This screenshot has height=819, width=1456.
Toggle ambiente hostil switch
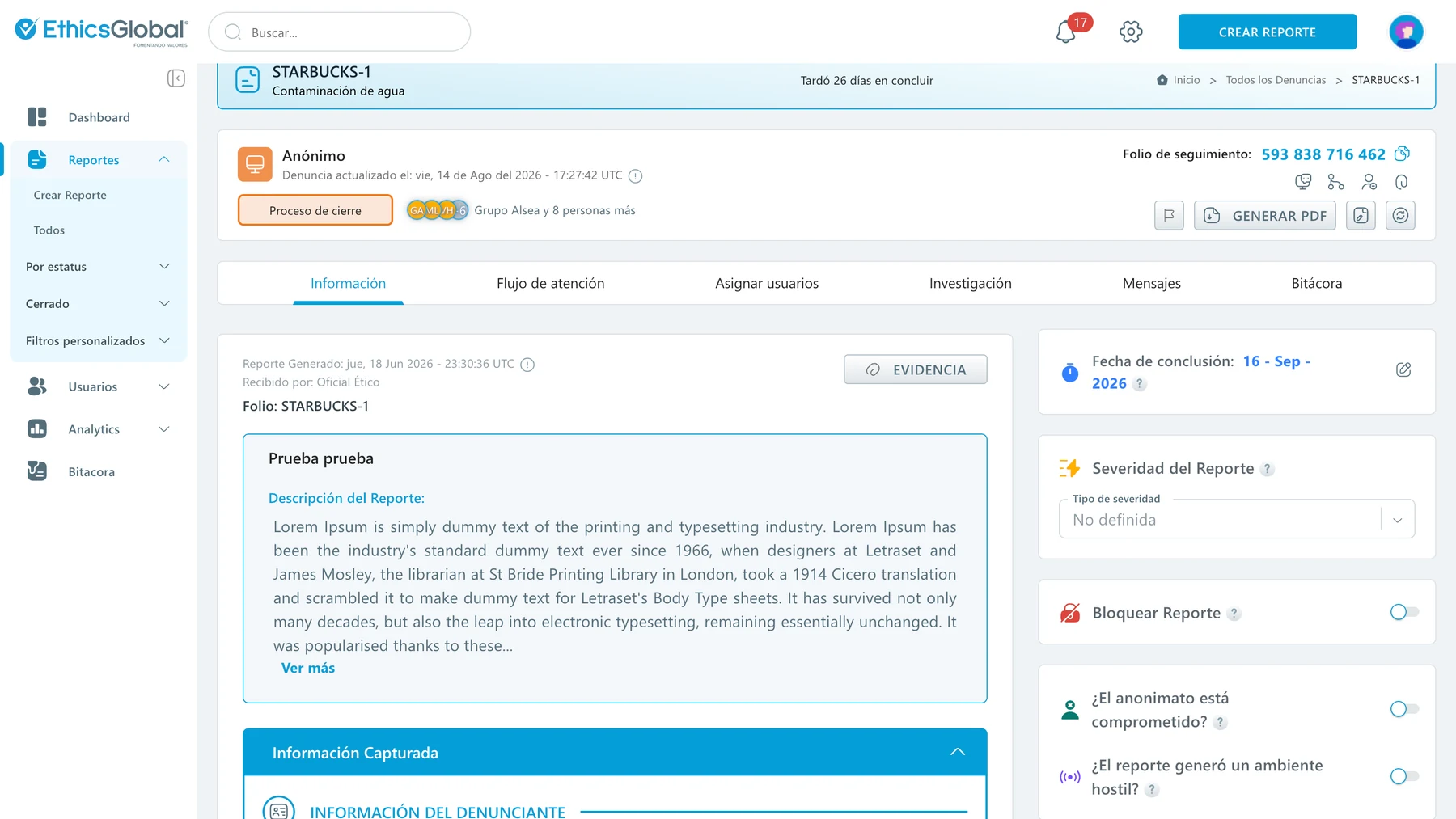[1404, 776]
